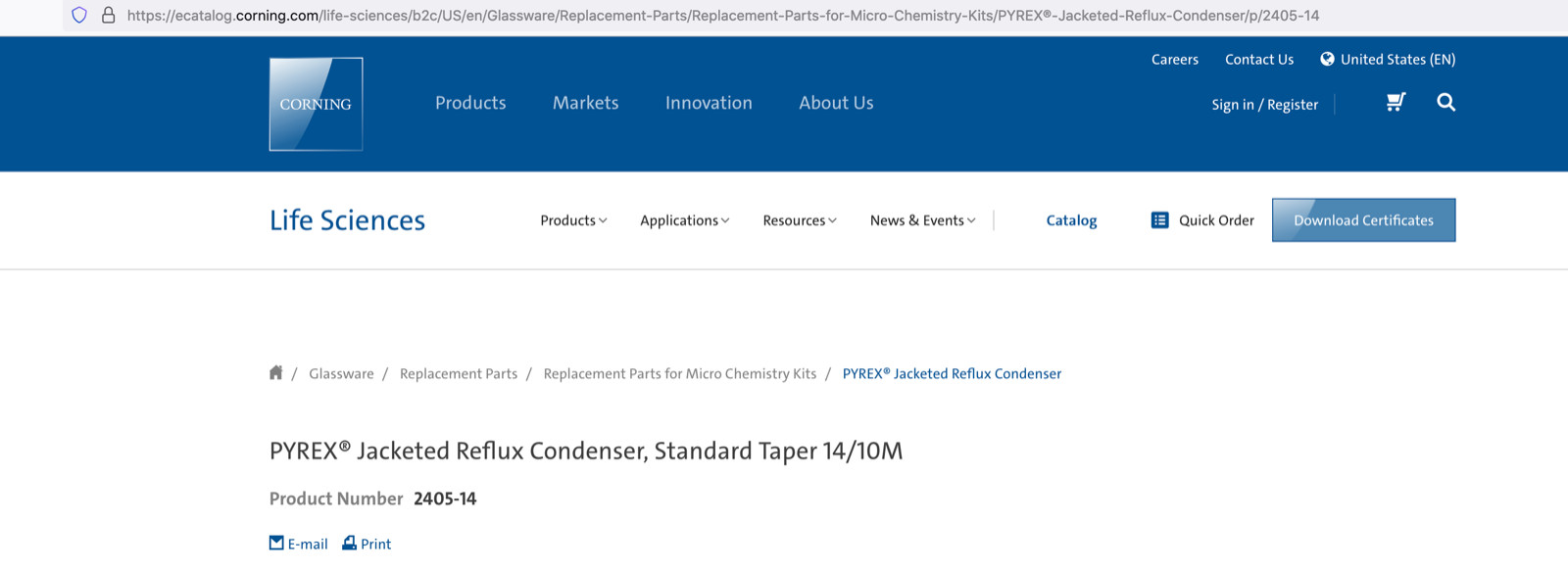1568x570 pixels.
Task: Expand the Applications dropdown
Action: coord(684,220)
